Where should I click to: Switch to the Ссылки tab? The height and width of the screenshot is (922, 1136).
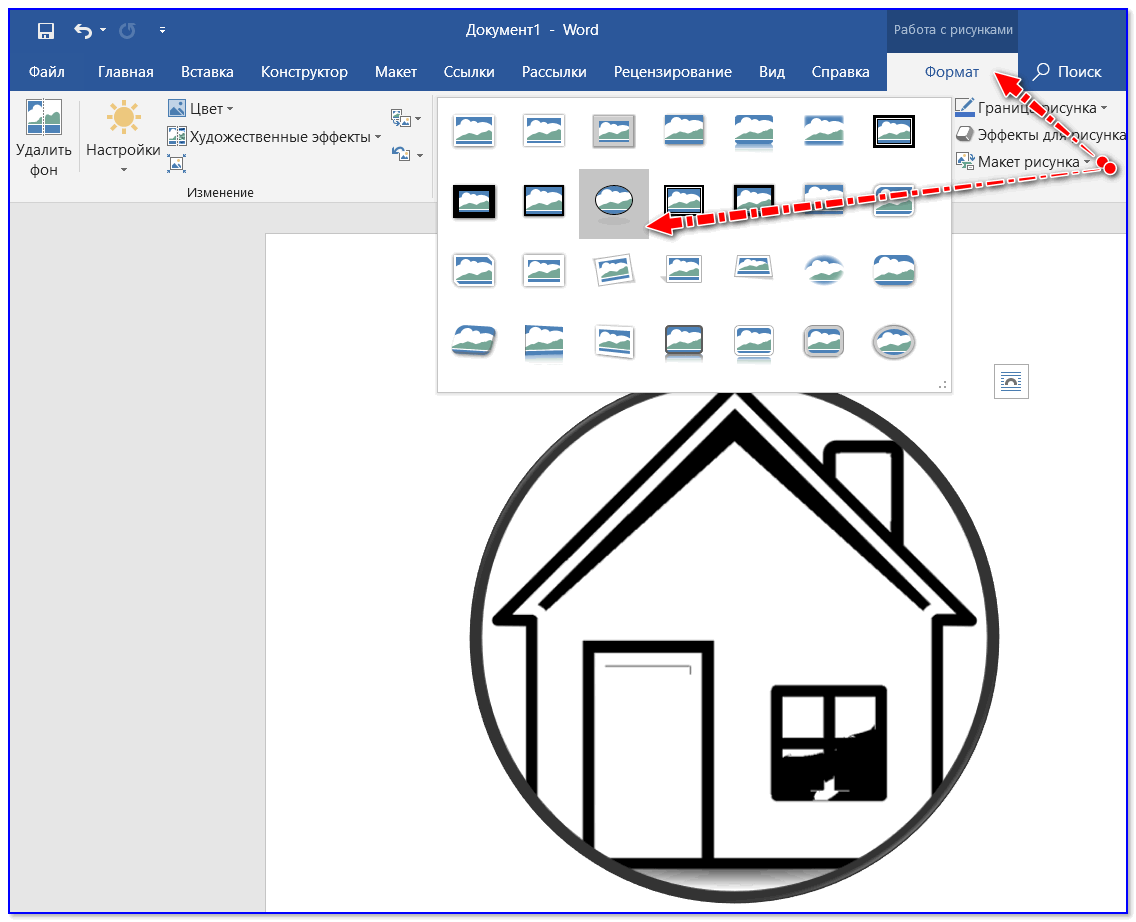pos(469,72)
